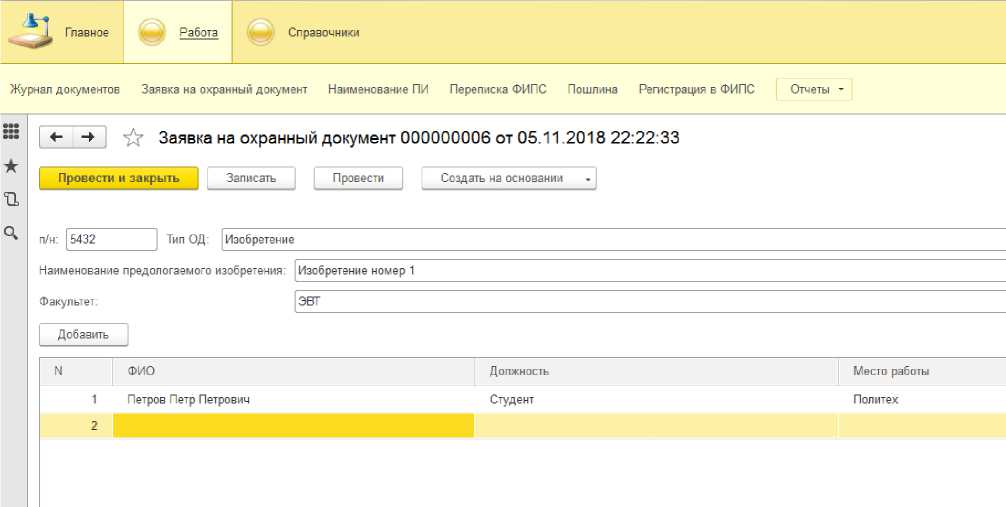Select row number 1 cell

coord(76,399)
